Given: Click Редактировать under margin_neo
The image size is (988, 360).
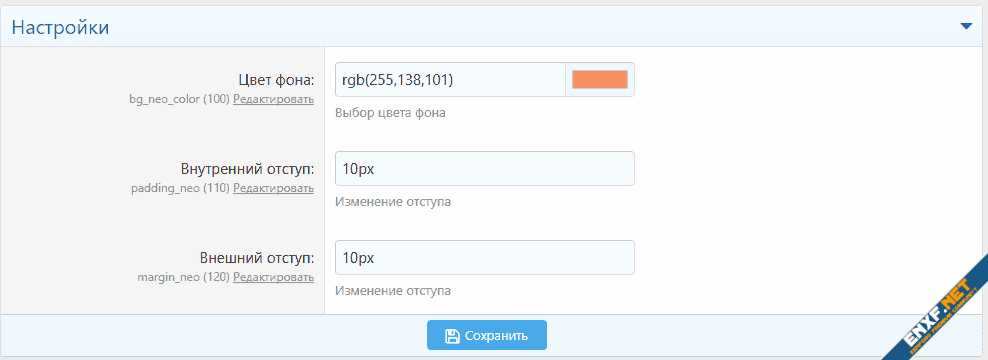Looking at the screenshot, I should click(x=273, y=277).
